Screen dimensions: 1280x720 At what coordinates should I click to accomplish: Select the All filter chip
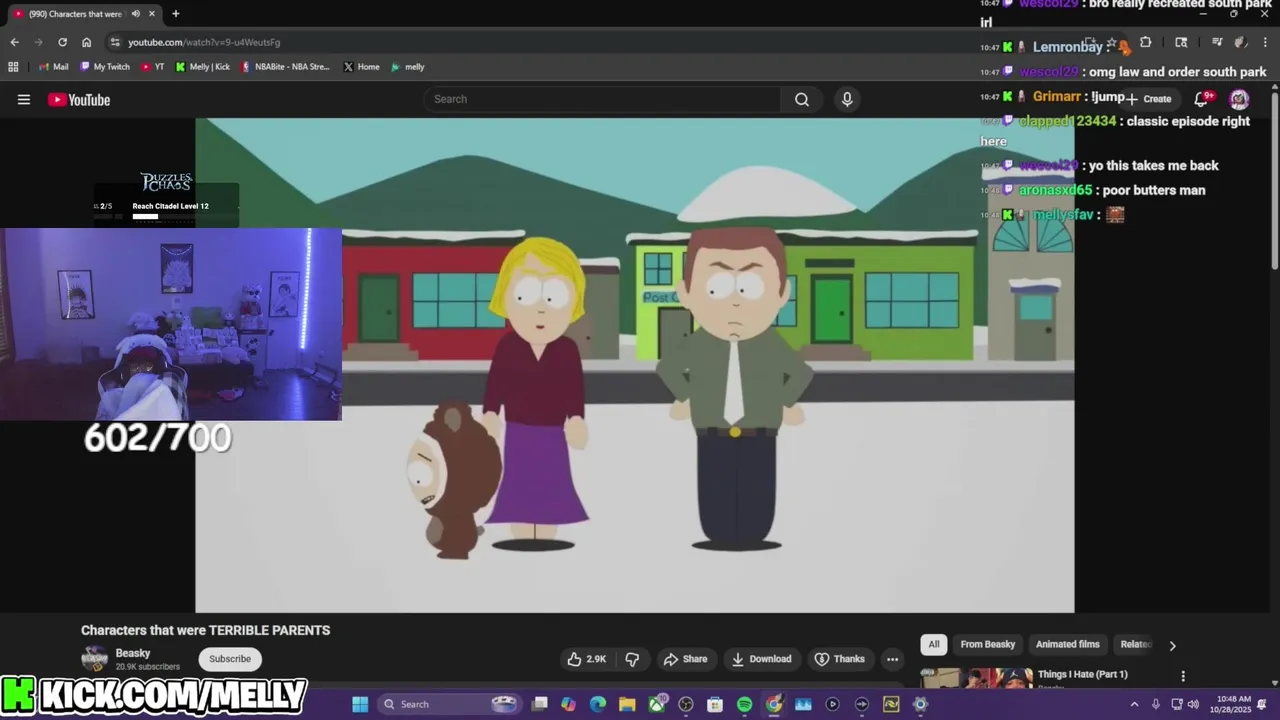(934, 645)
